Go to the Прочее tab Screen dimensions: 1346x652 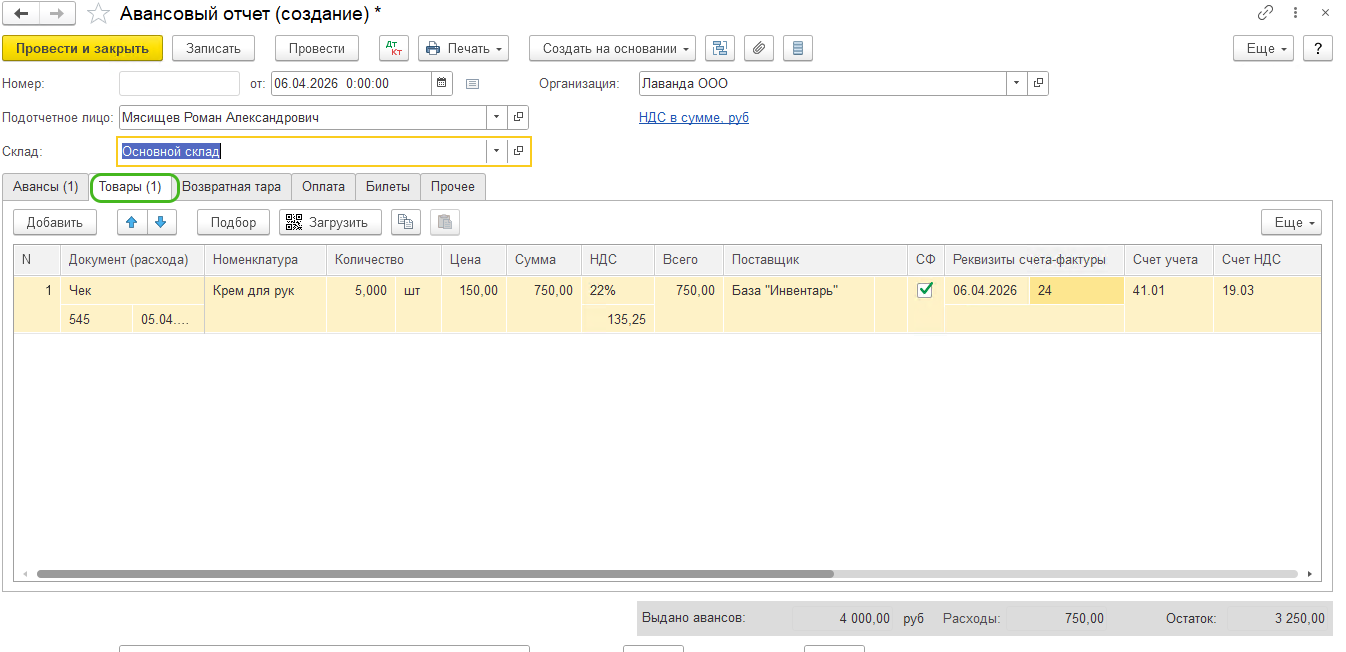click(x=453, y=187)
